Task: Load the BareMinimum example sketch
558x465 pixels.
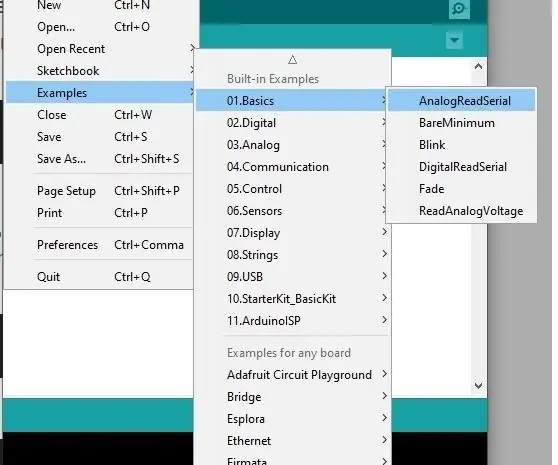Action: point(462,123)
